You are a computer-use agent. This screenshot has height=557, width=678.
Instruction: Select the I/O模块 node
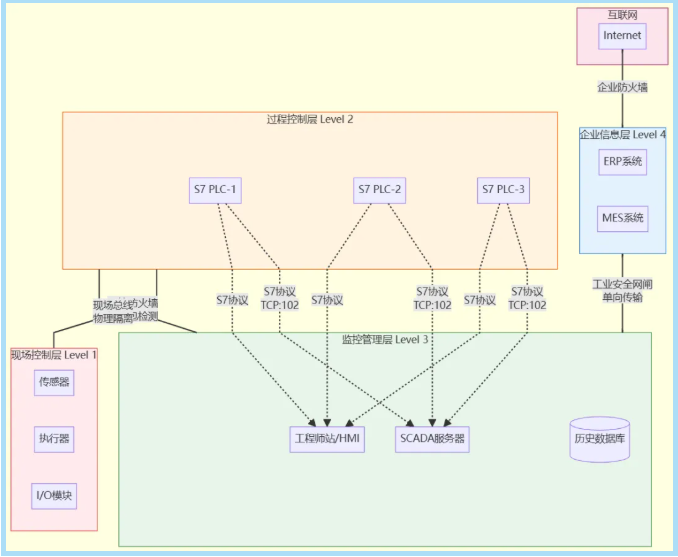(x=54, y=495)
